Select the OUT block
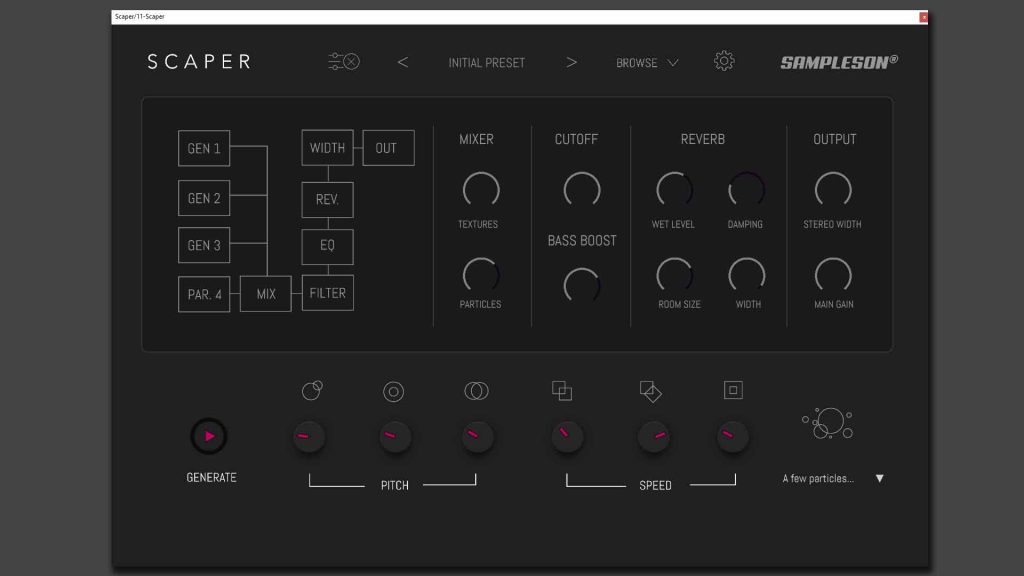This screenshot has width=1024, height=576. point(389,148)
